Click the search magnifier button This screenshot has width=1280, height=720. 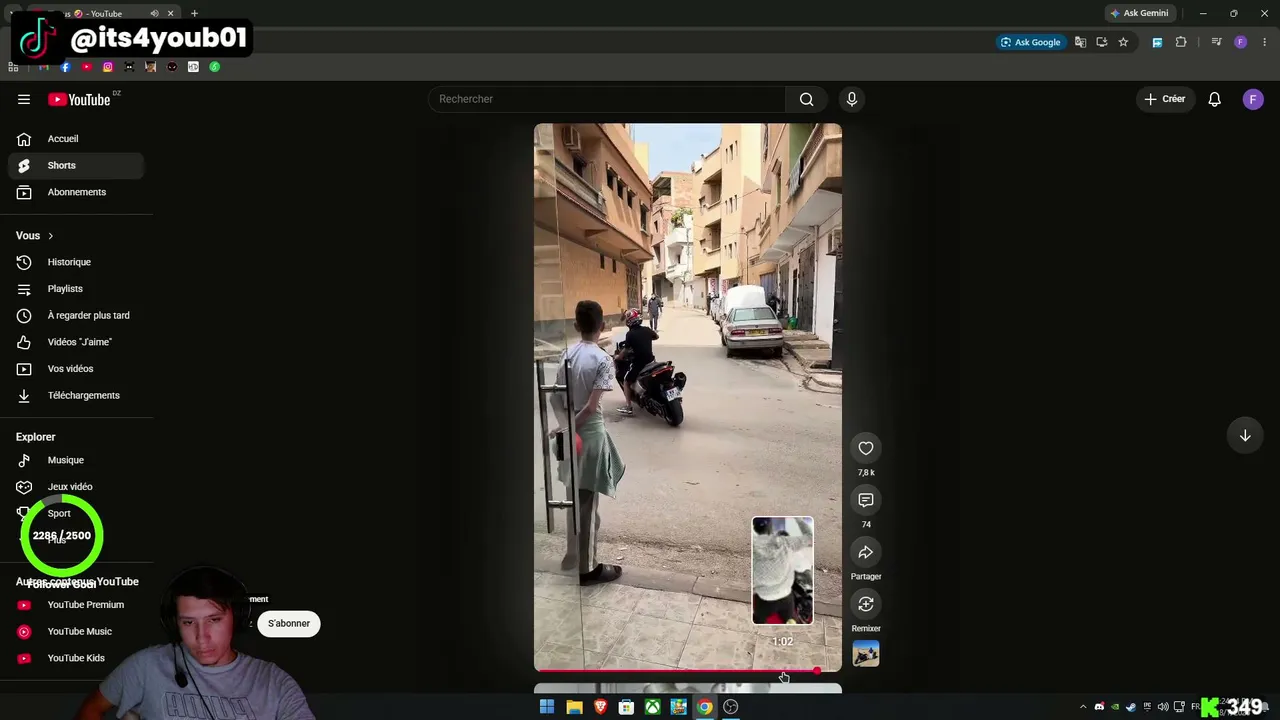(x=806, y=99)
